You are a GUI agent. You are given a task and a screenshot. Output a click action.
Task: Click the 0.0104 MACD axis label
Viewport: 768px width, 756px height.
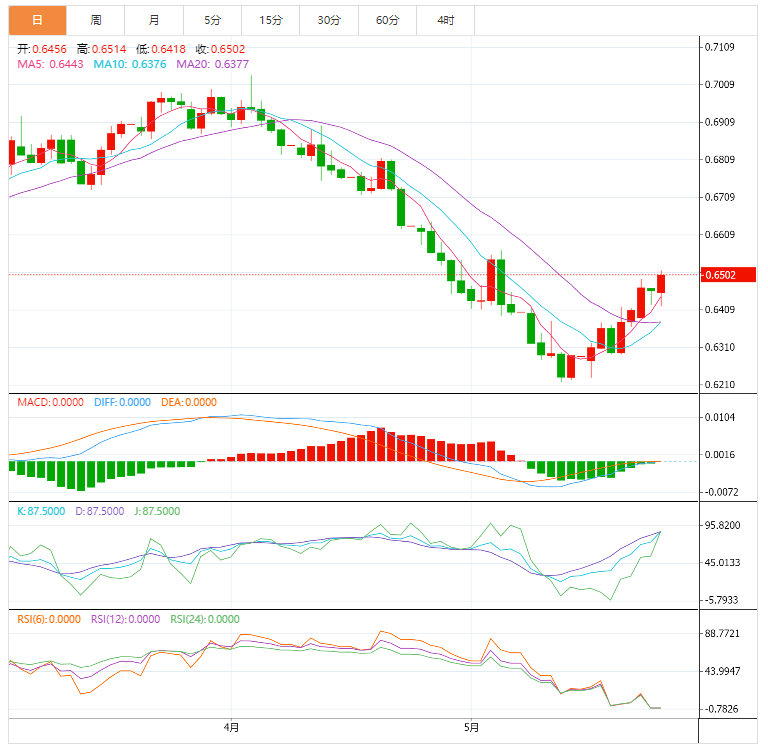(x=720, y=417)
